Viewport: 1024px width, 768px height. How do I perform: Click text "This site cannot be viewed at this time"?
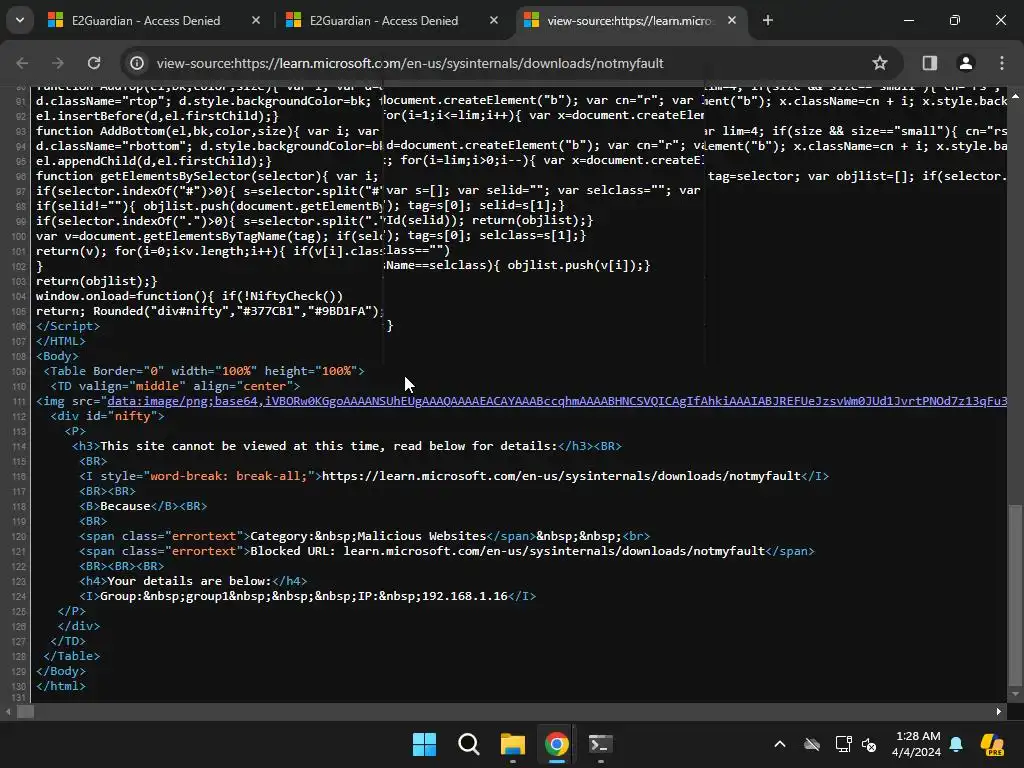pos(239,446)
